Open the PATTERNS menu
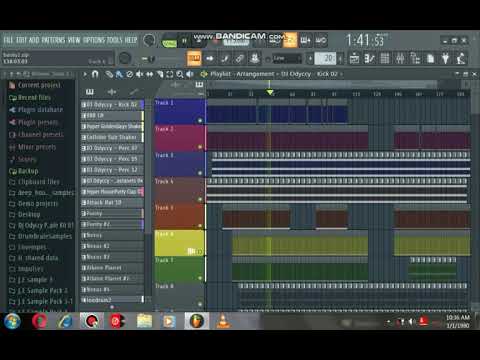Viewport: 480px width, 360px height. point(53,40)
